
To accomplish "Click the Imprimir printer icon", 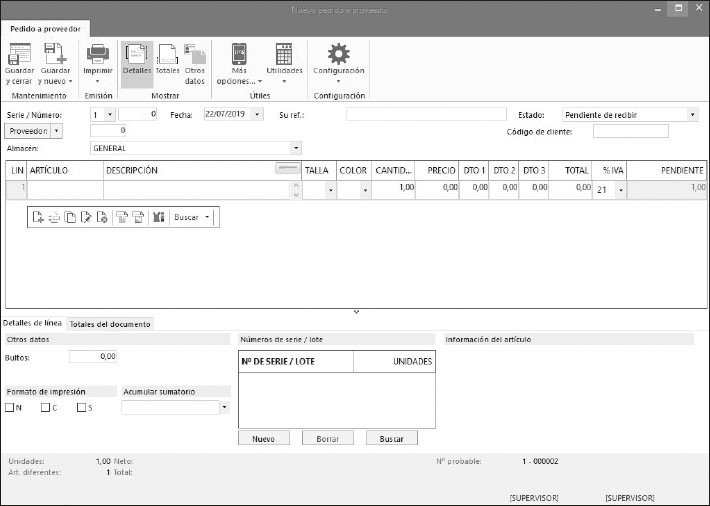I will pos(97,55).
